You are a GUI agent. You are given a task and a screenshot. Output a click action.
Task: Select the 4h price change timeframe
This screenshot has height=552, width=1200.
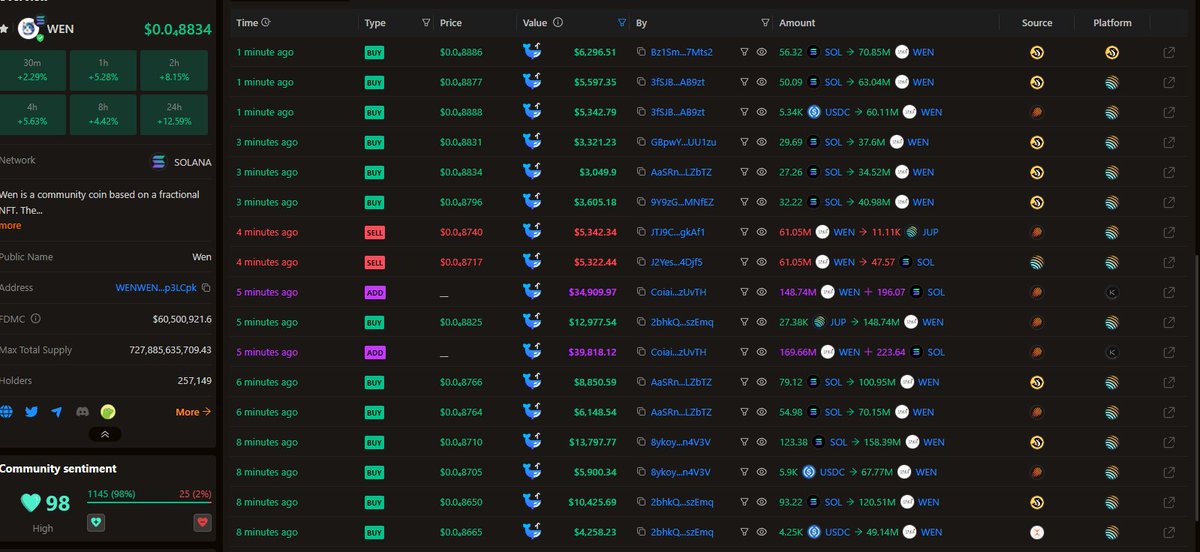pos(34,114)
